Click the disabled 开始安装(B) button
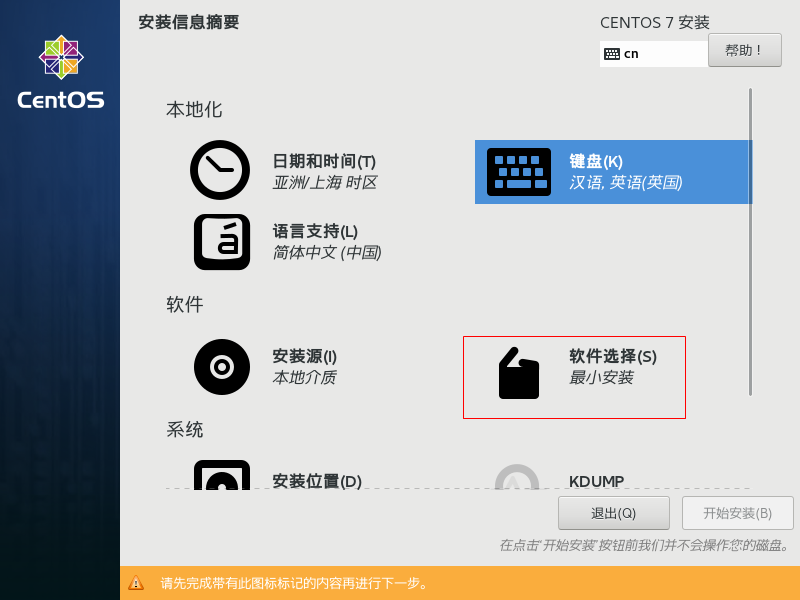 pyautogui.click(x=737, y=512)
